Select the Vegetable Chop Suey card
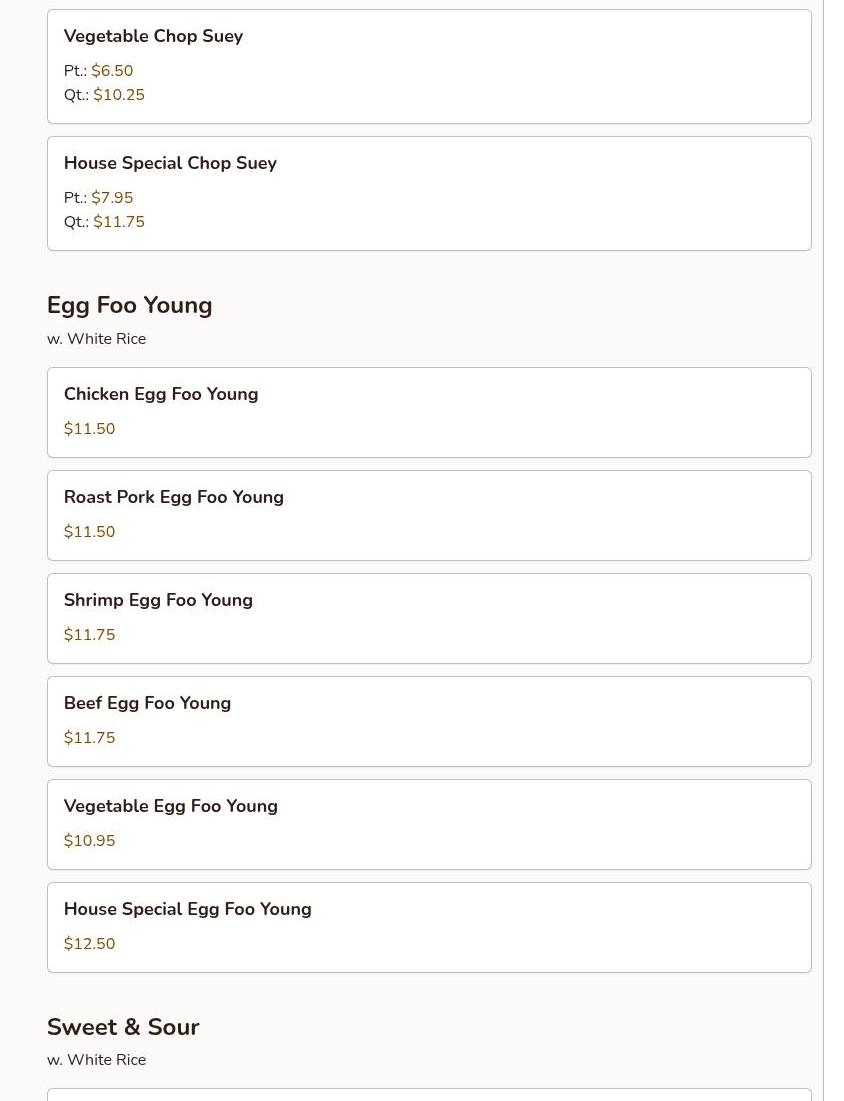This screenshot has width=844, height=1101. click(x=429, y=67)
